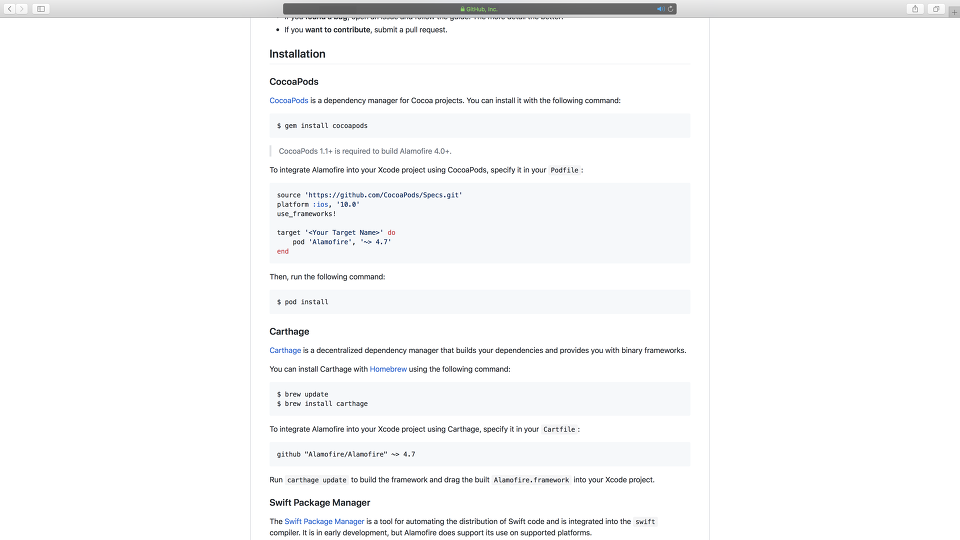Click the GitHub, Inc. address bar
The height and width of the screenshot is (540, 960).
point(479,9)
